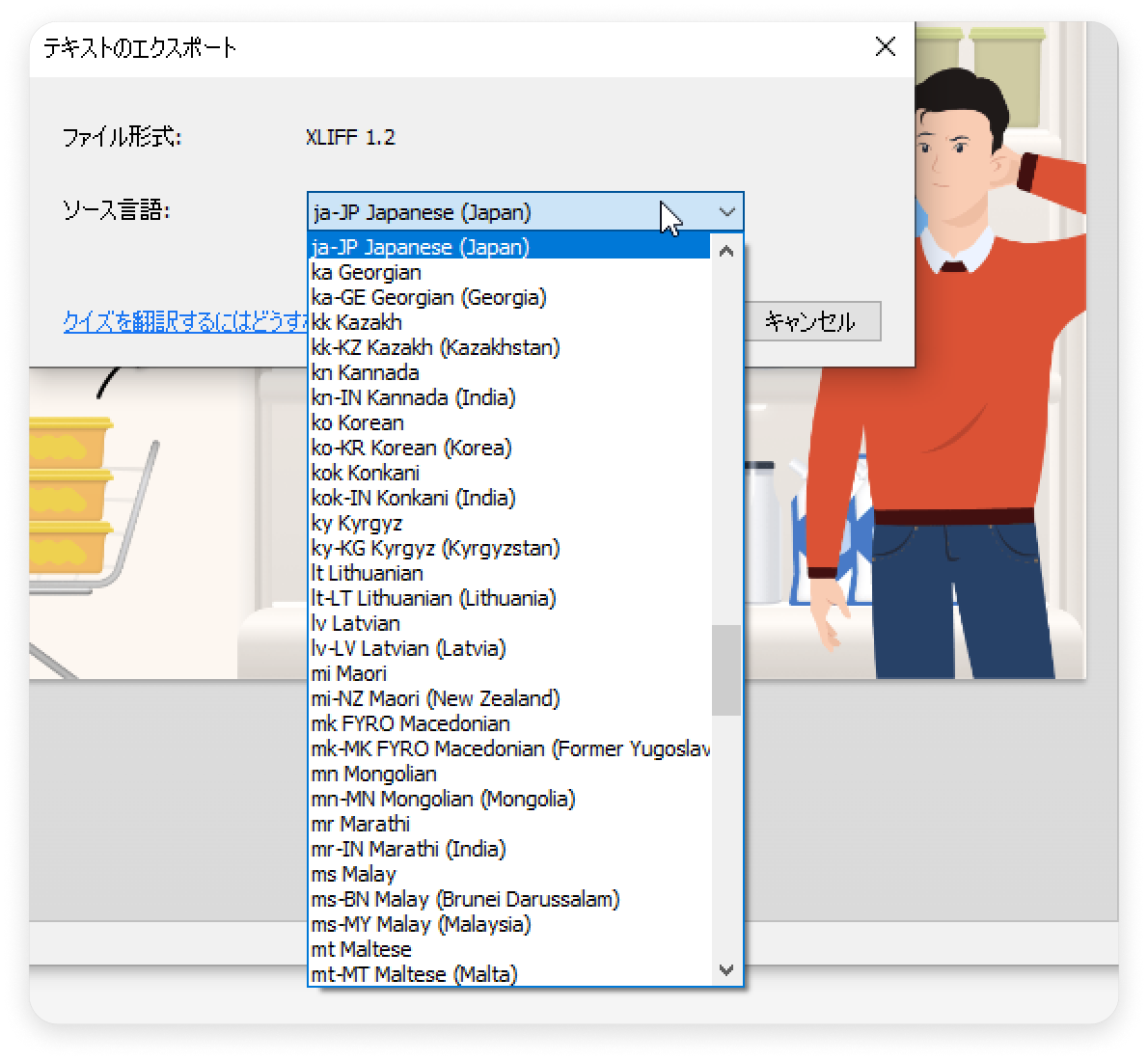The width and height of the screenshot is (1148, 1061).
Task: Pick kn-IN Kannada (India)
Action: pos(509,397)
